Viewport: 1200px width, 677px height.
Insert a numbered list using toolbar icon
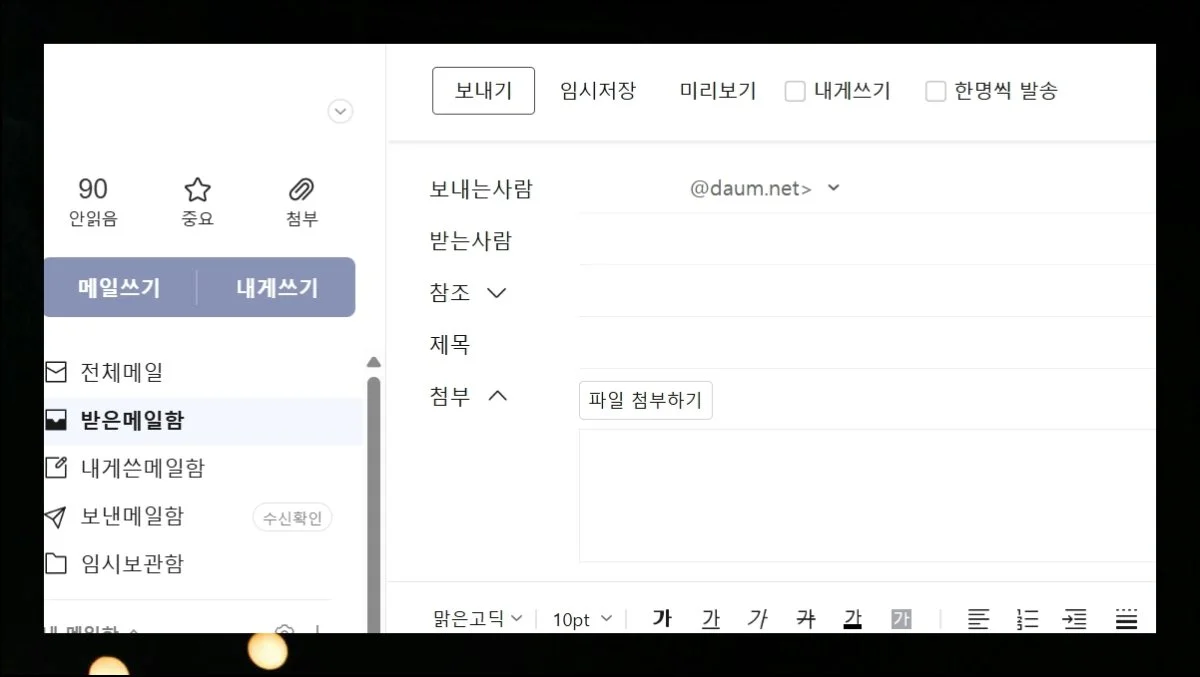click(x=1027, y=619)
